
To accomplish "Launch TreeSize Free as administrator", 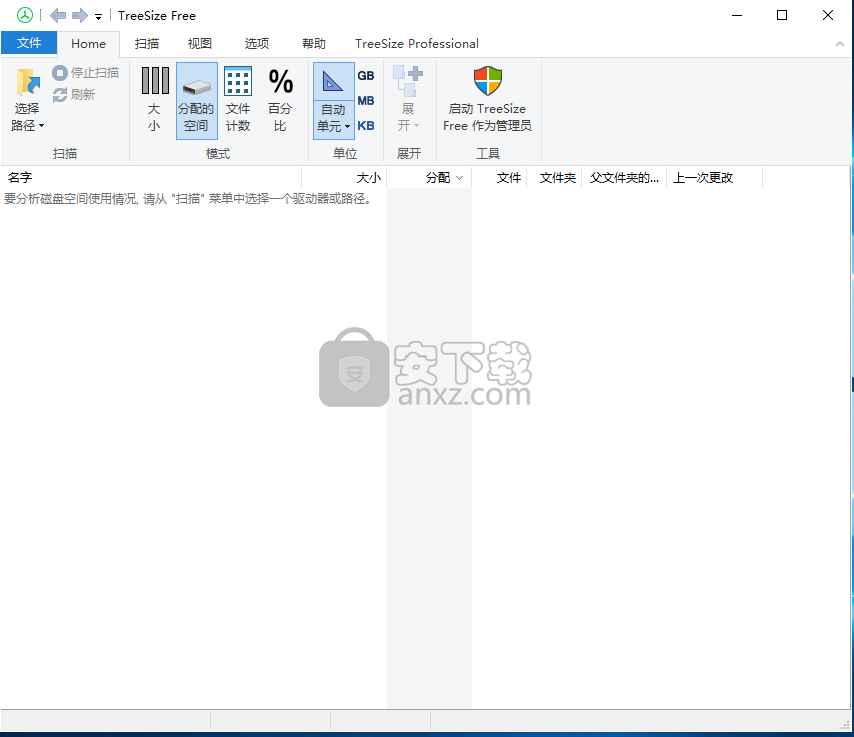I will (487, 100).
